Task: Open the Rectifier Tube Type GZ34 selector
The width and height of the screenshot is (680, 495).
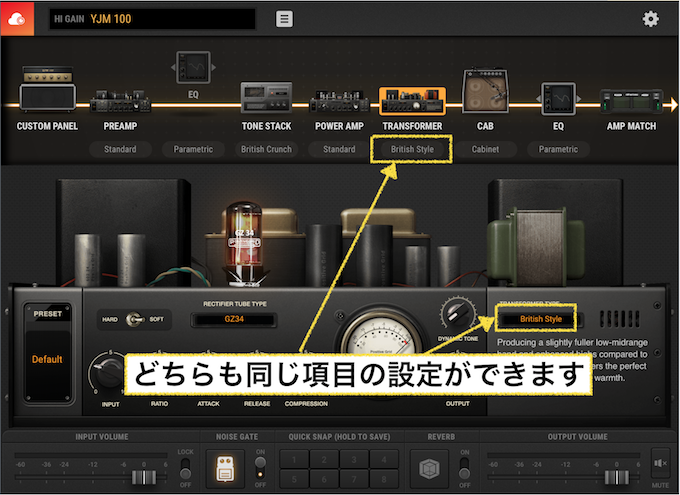Action: (x=234, y=319)
